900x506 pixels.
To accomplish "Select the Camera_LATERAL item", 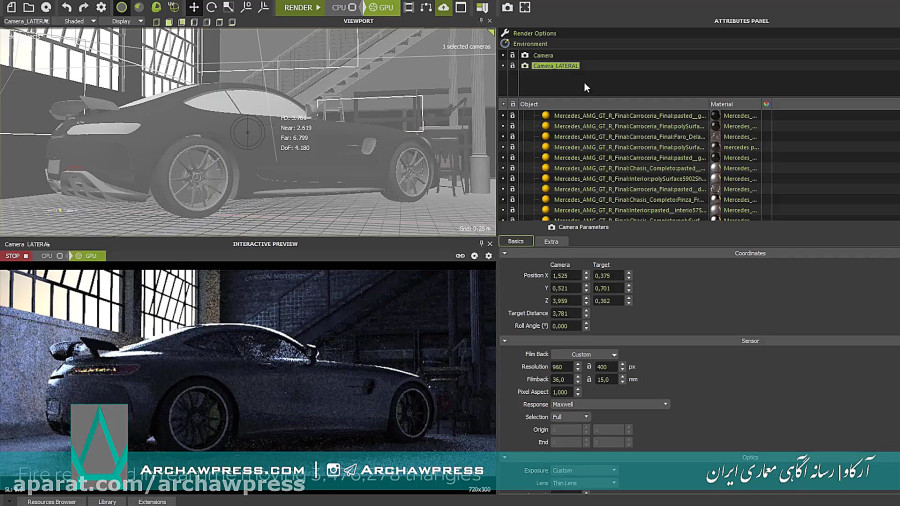I will [x=556, y=66].
